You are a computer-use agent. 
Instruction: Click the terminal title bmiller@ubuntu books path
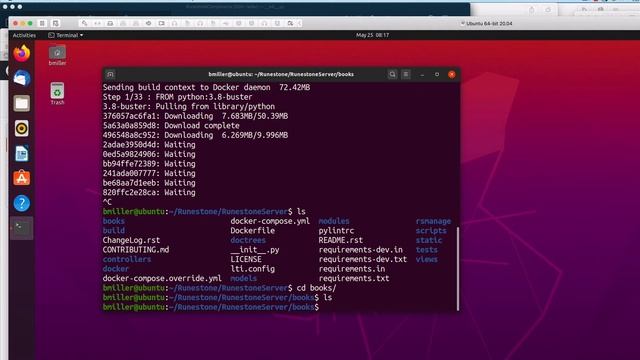click(281, 74)
